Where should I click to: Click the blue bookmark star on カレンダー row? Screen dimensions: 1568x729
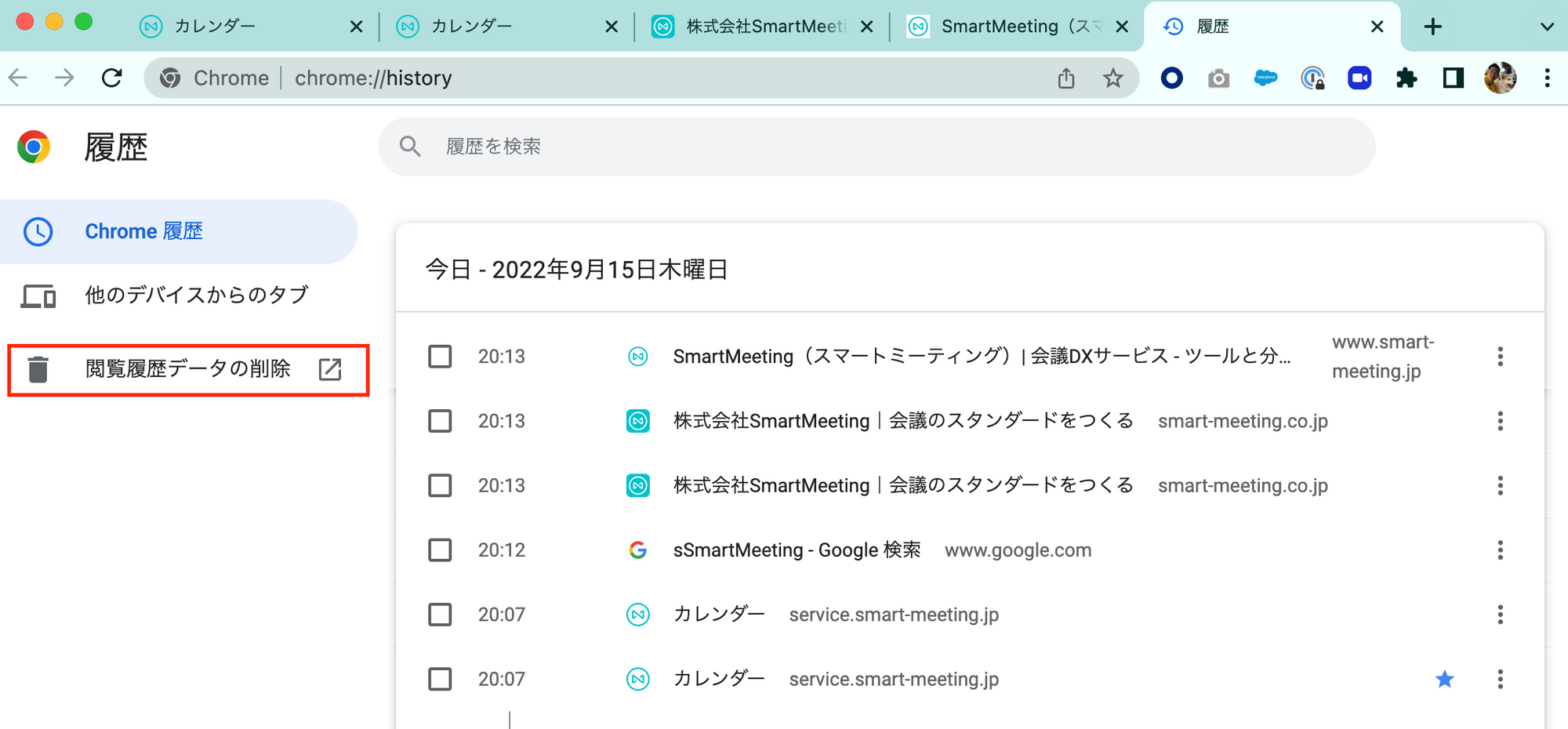(x=1444, y=679)
